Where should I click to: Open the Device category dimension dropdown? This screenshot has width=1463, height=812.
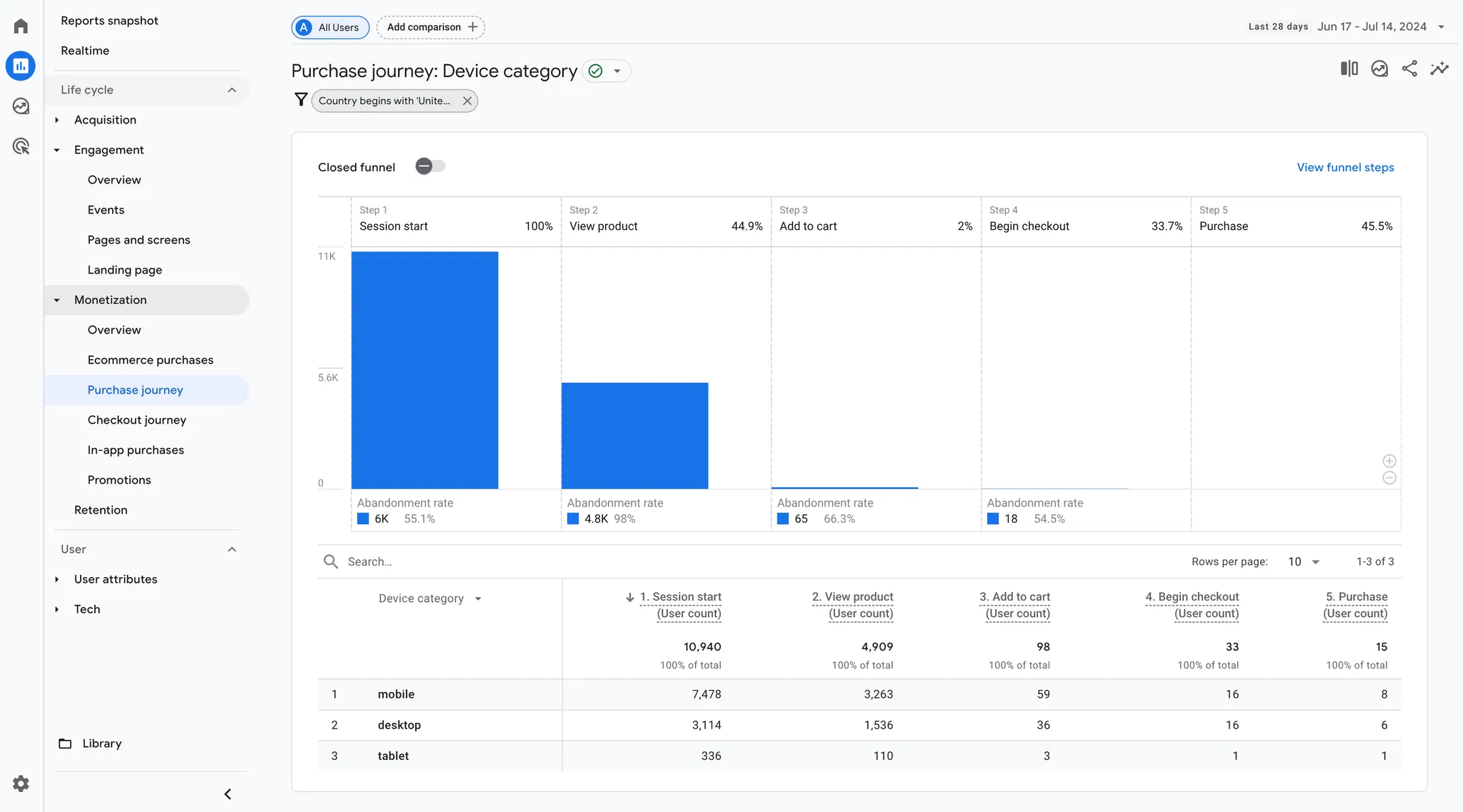click(x=430, y=598)
